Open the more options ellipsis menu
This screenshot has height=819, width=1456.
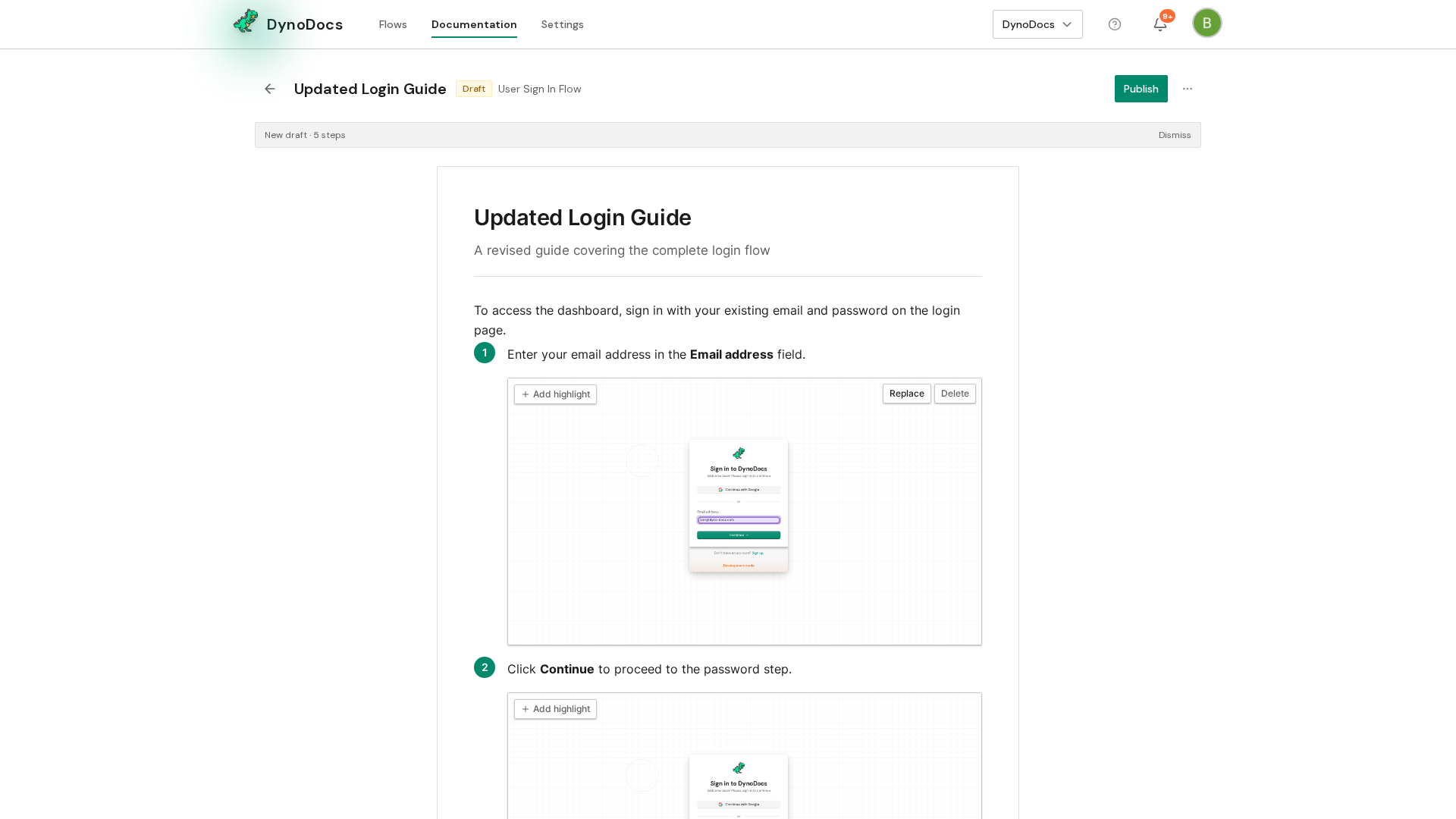(x=1188, y=89)
